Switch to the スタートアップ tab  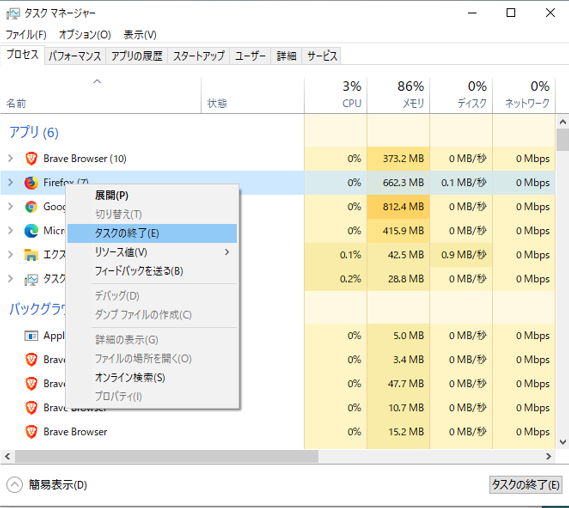click(x=198, y=56)
